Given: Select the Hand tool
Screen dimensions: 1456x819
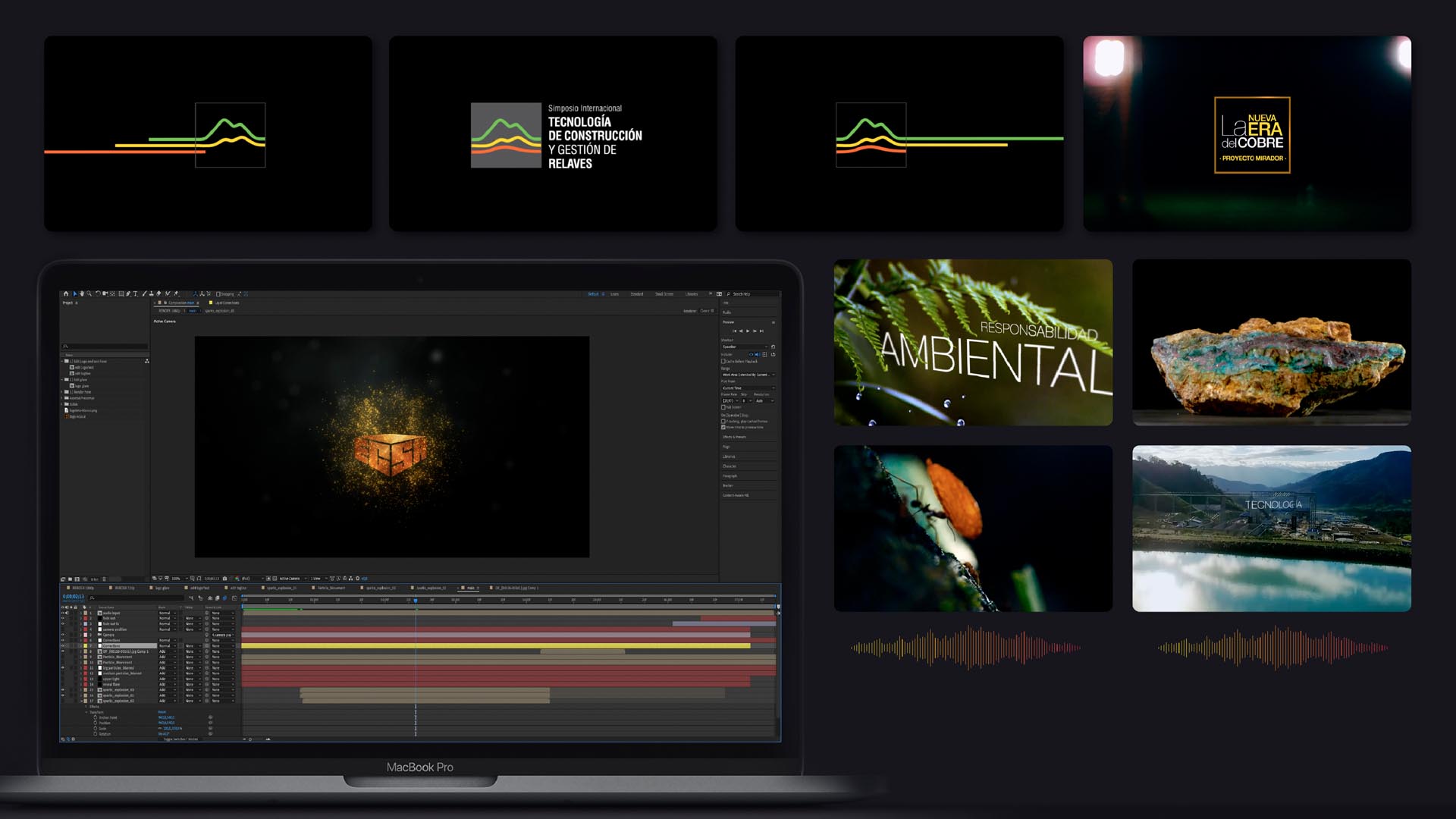Looking at the screenshot, I should tap(82, 293).
